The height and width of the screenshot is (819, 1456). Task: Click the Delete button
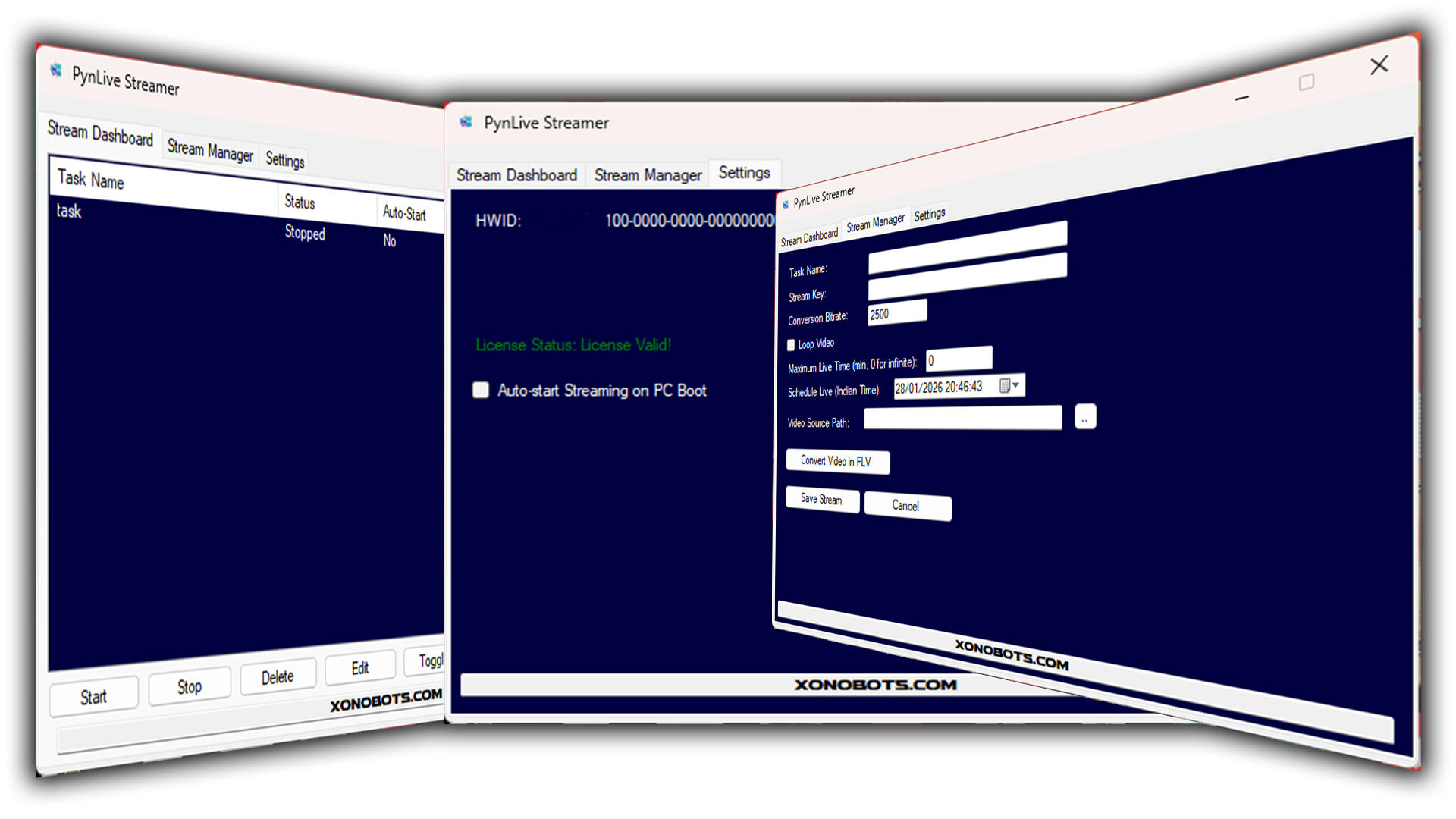[278, 676]
